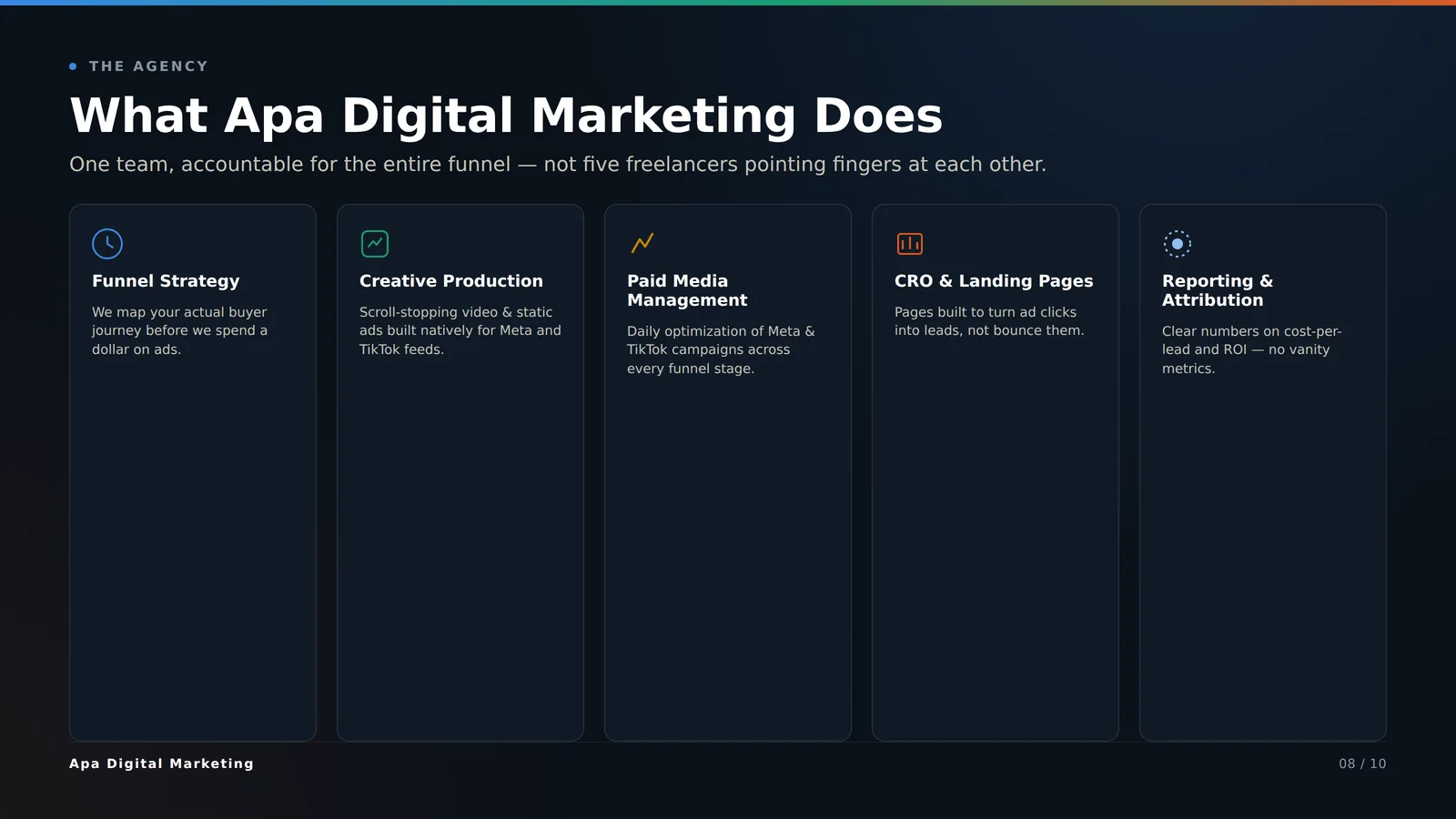
Task: Click the Apa Digital Marketing footer label
Action: pos(162,763)
